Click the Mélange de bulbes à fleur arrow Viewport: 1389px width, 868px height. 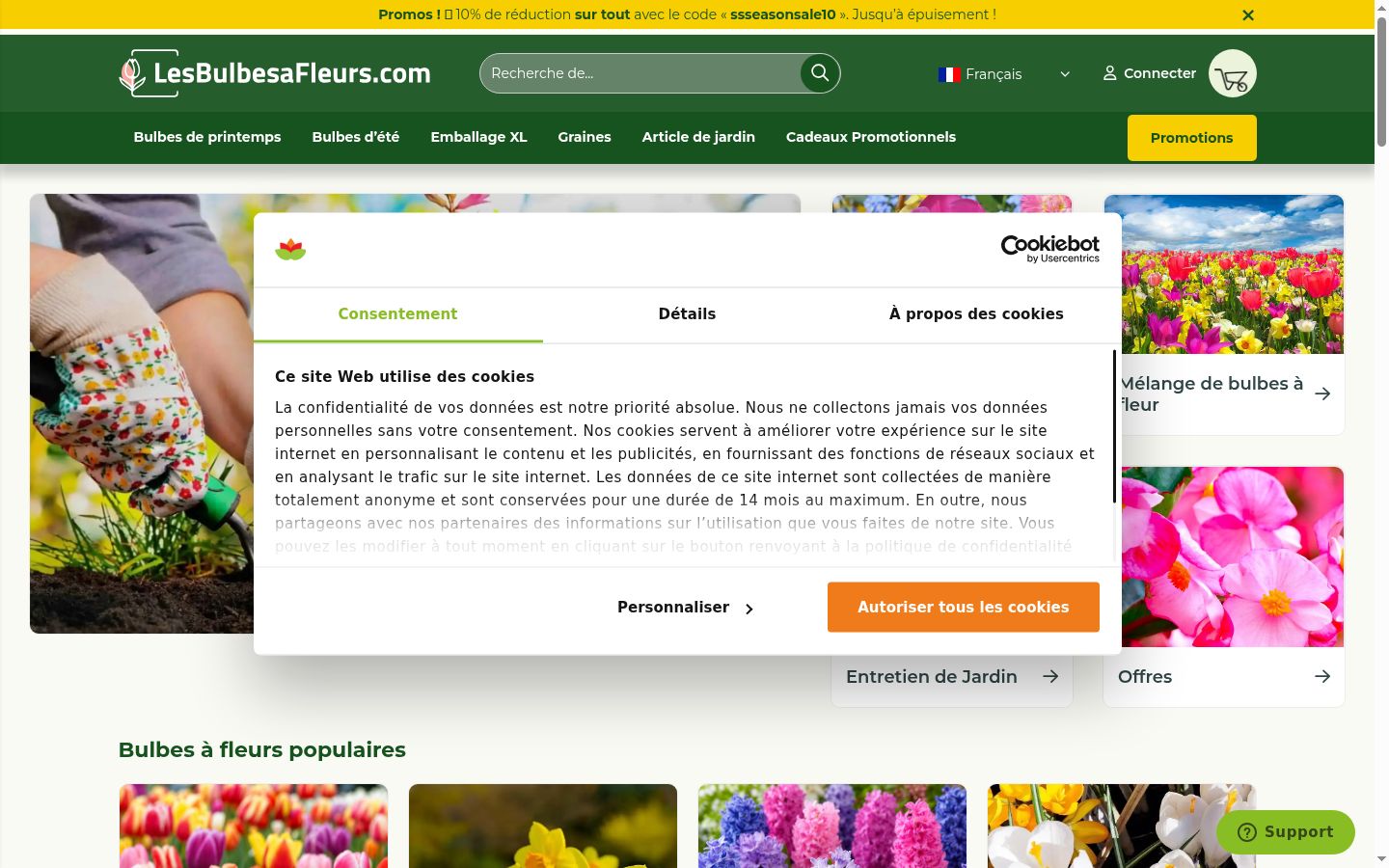point(1322,393)
